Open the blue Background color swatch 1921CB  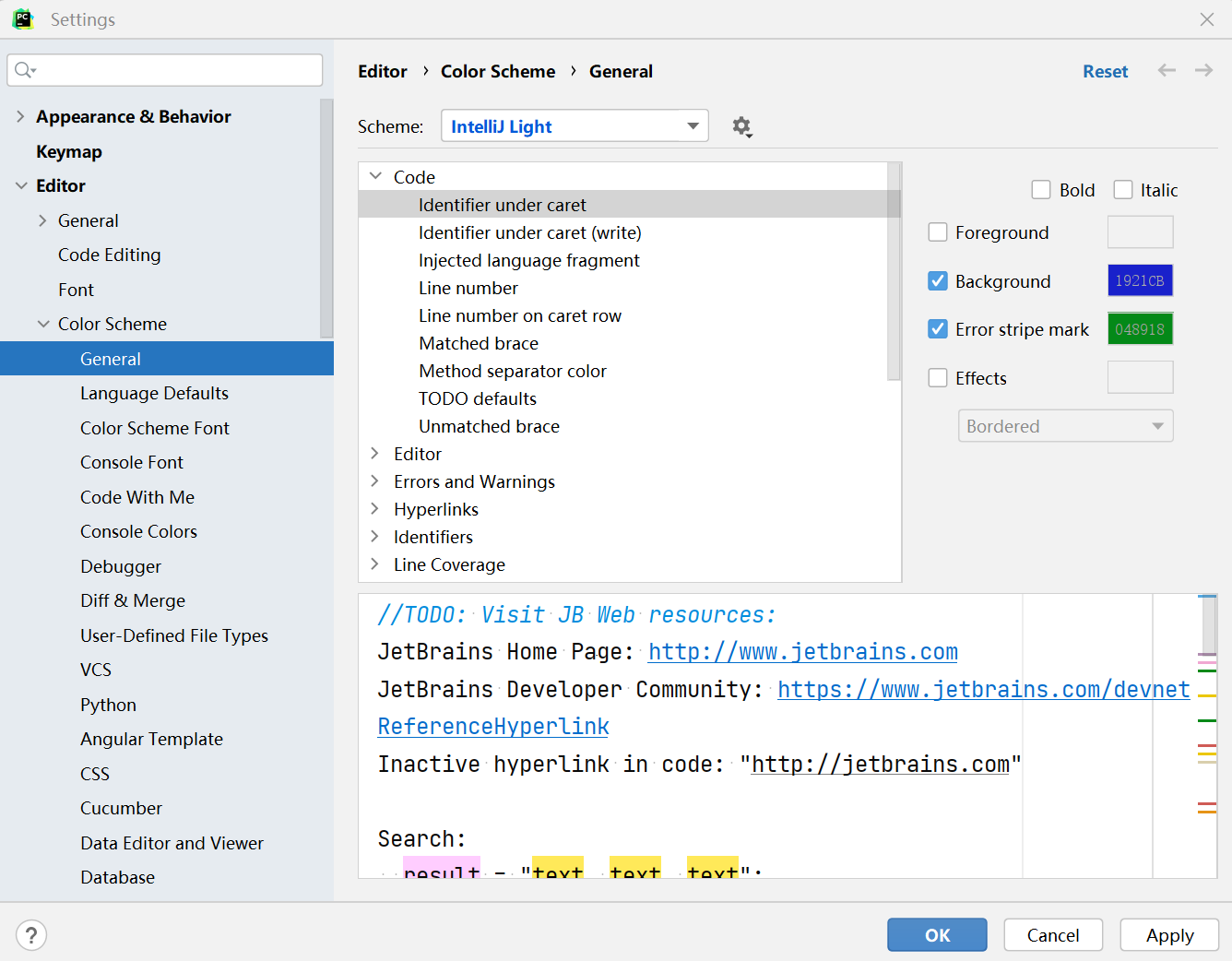(x=1140, y=280)
